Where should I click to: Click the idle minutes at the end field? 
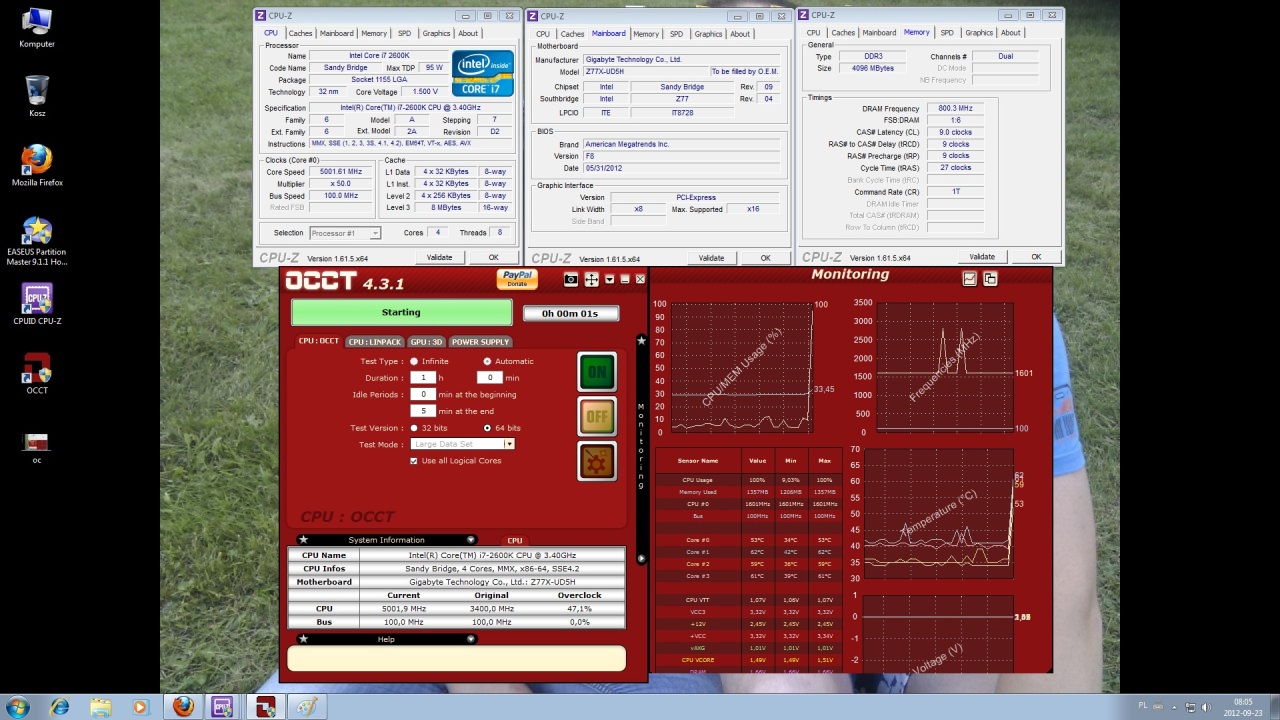click(423, 411)
